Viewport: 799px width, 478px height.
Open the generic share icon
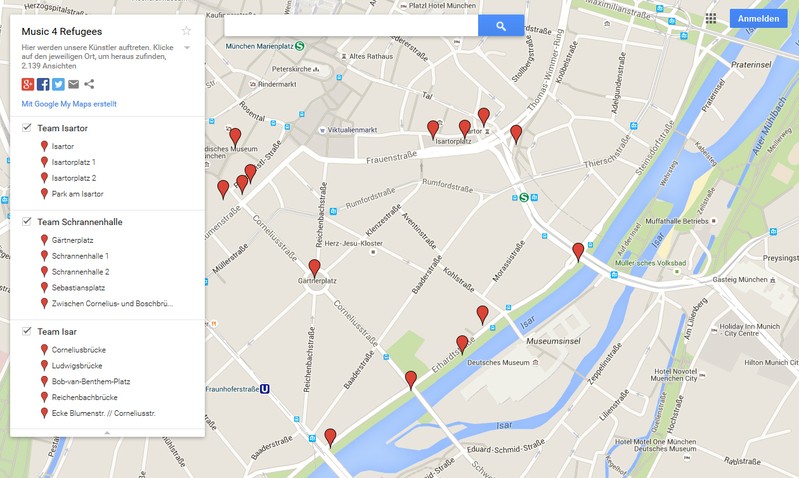coord(89,84)
